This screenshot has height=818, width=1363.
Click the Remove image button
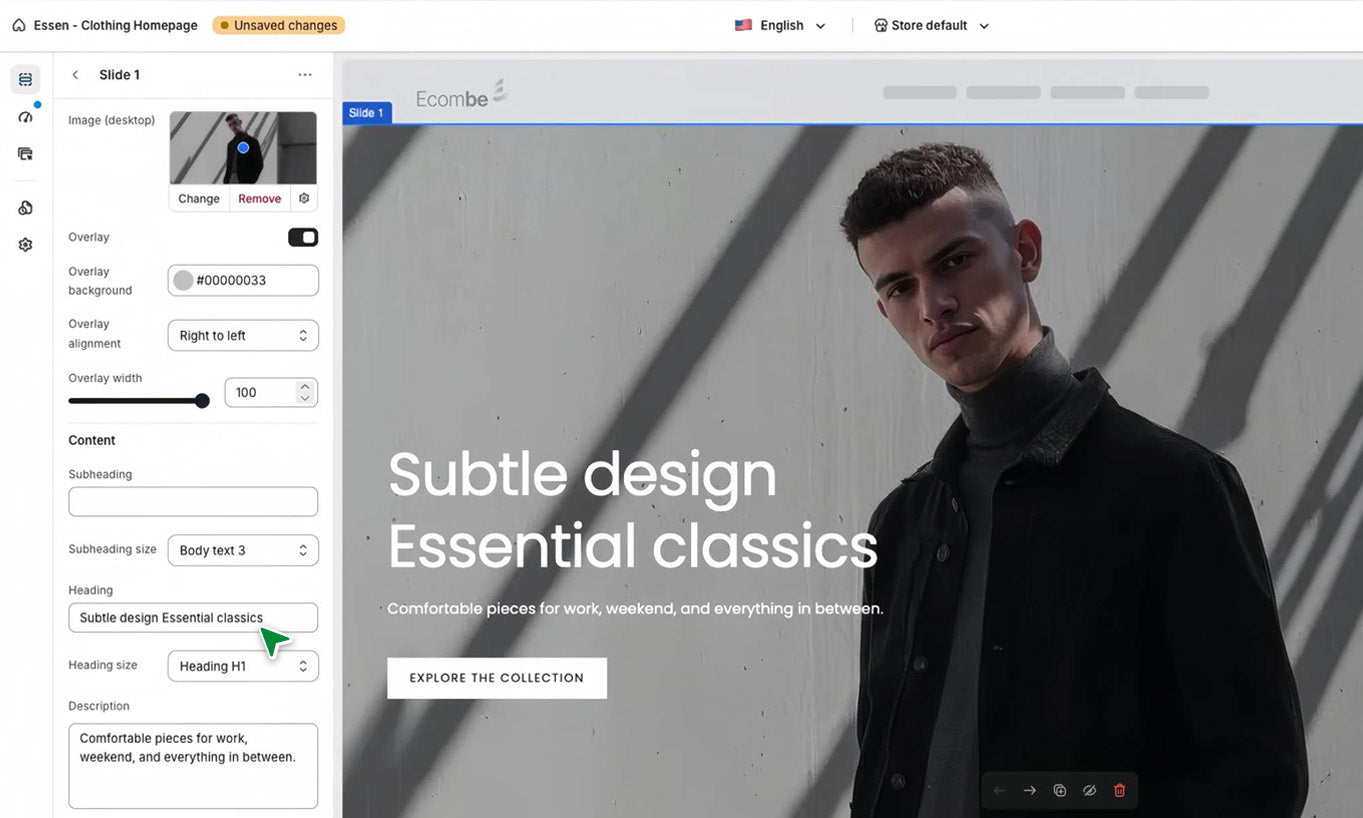259,198
